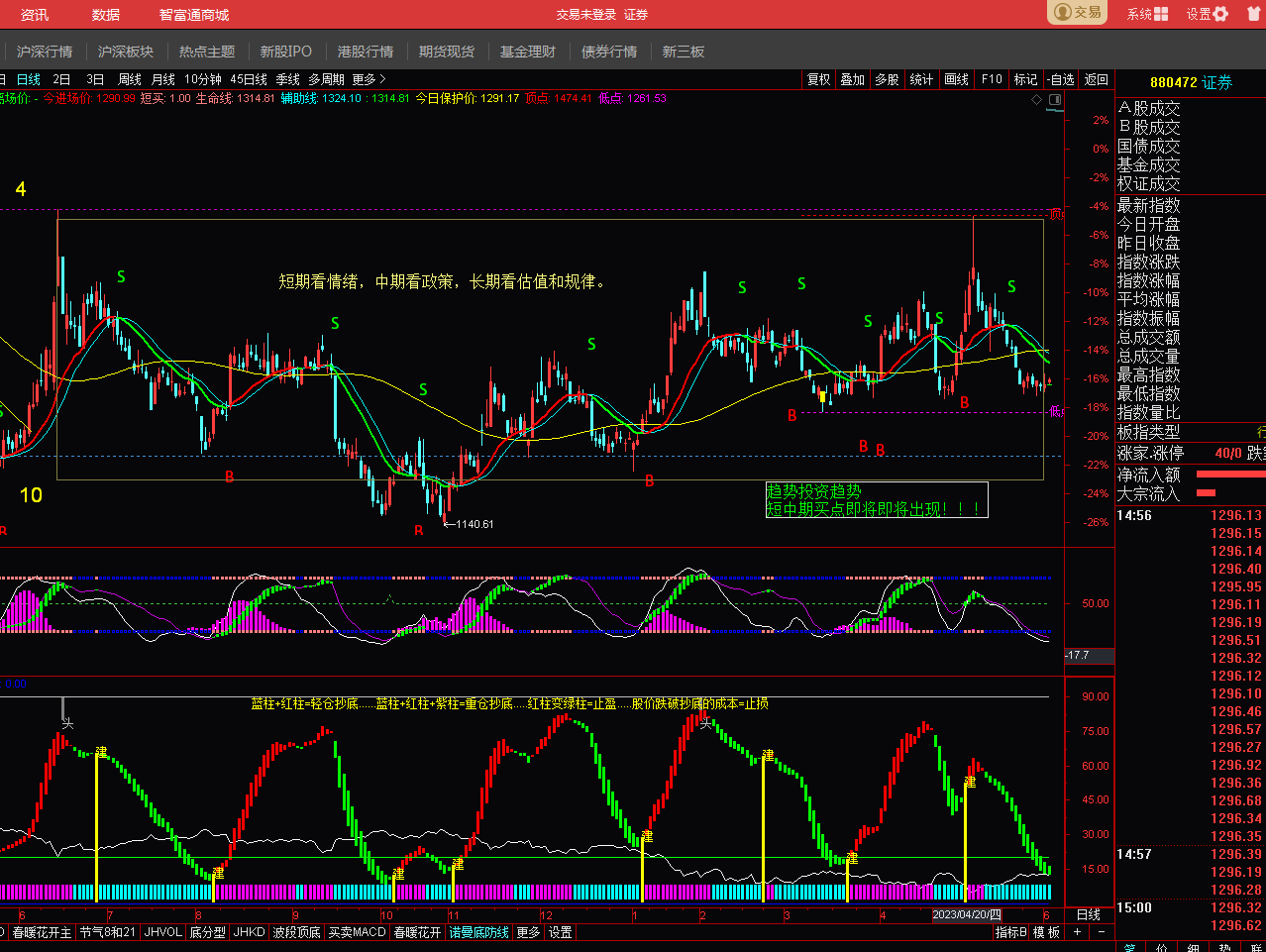The width and height of the screenshot is (1266, 952).
Task: Zoom out the chart with minus button
Action: (1102, 932)
